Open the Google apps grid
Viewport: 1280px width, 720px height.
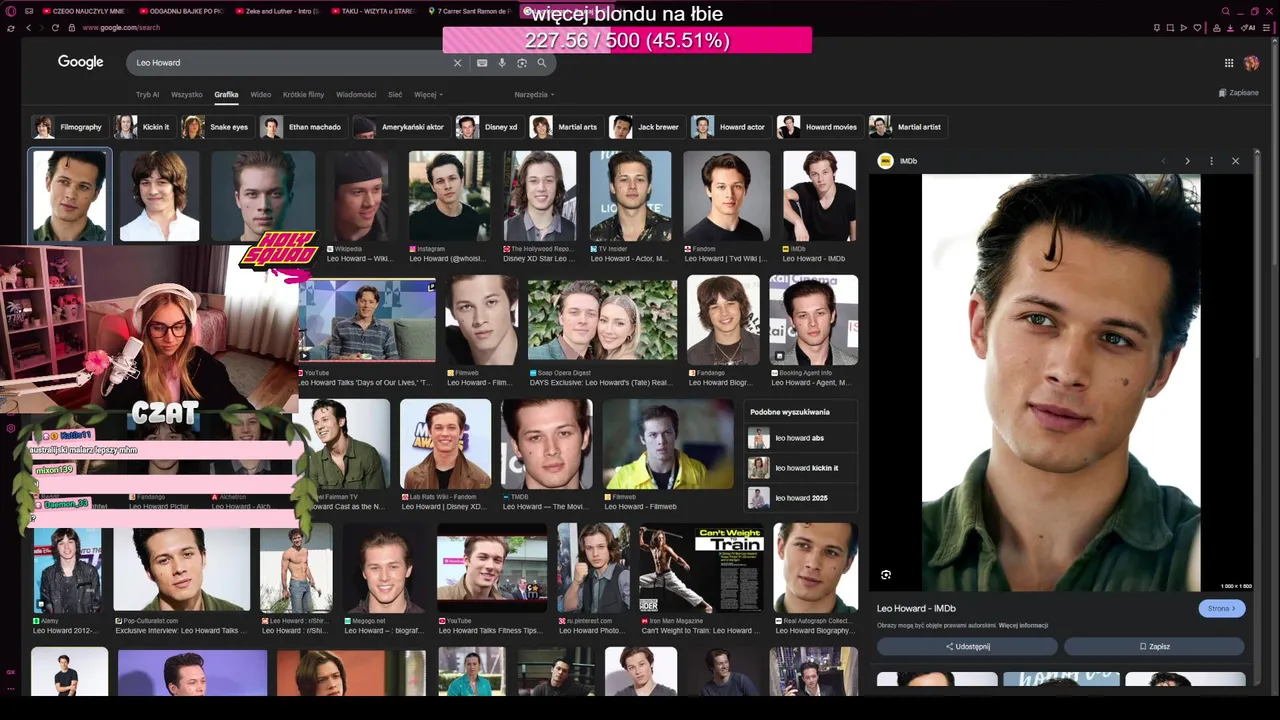(x=1229, y=63)
